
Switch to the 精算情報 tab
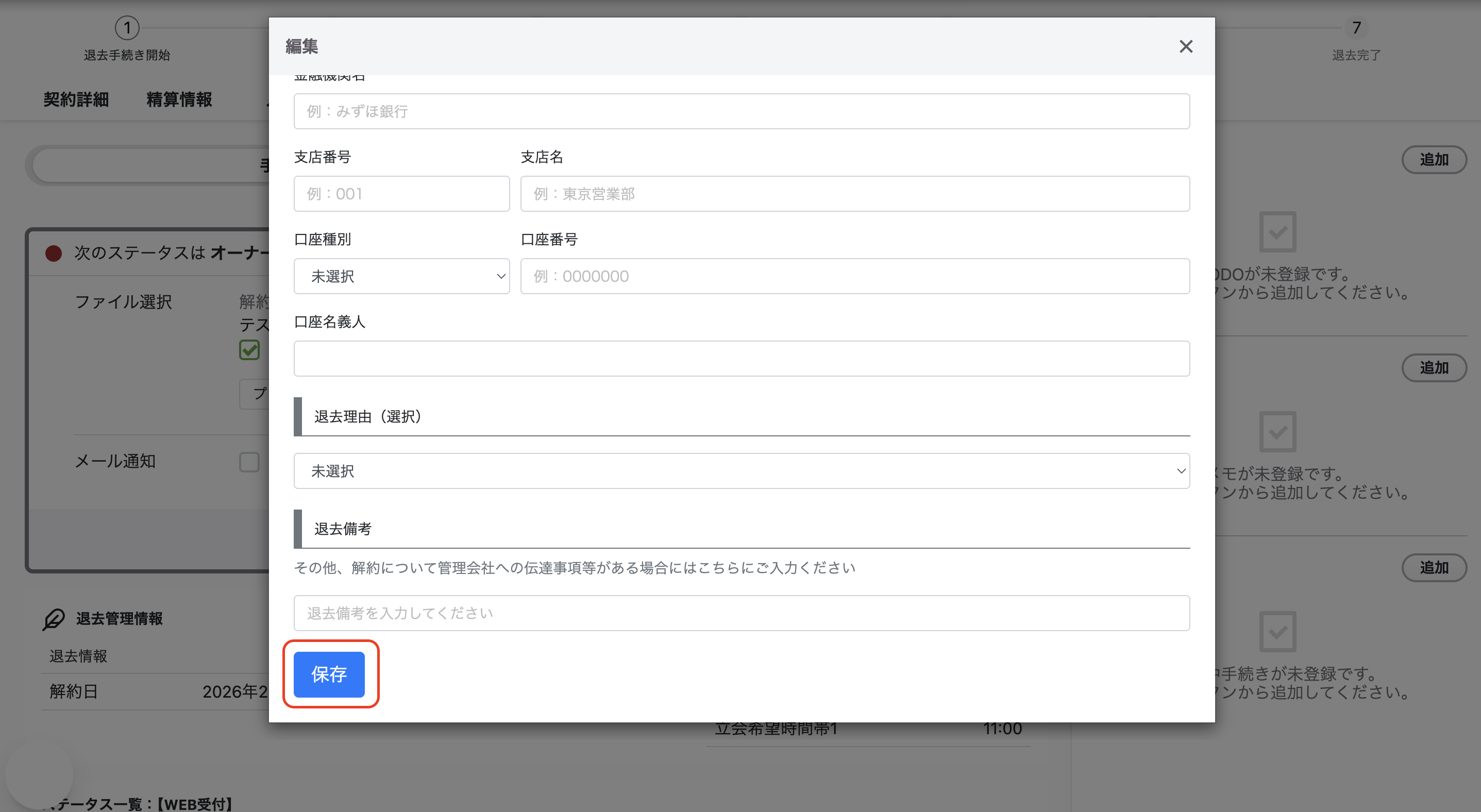pyautogui.click(x=179, y=99)
